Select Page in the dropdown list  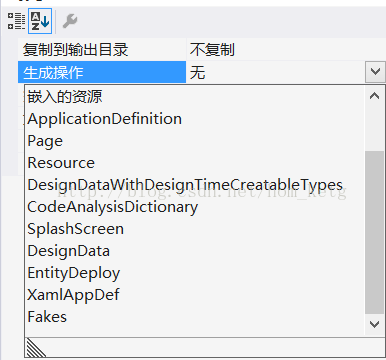click(195, 141)
